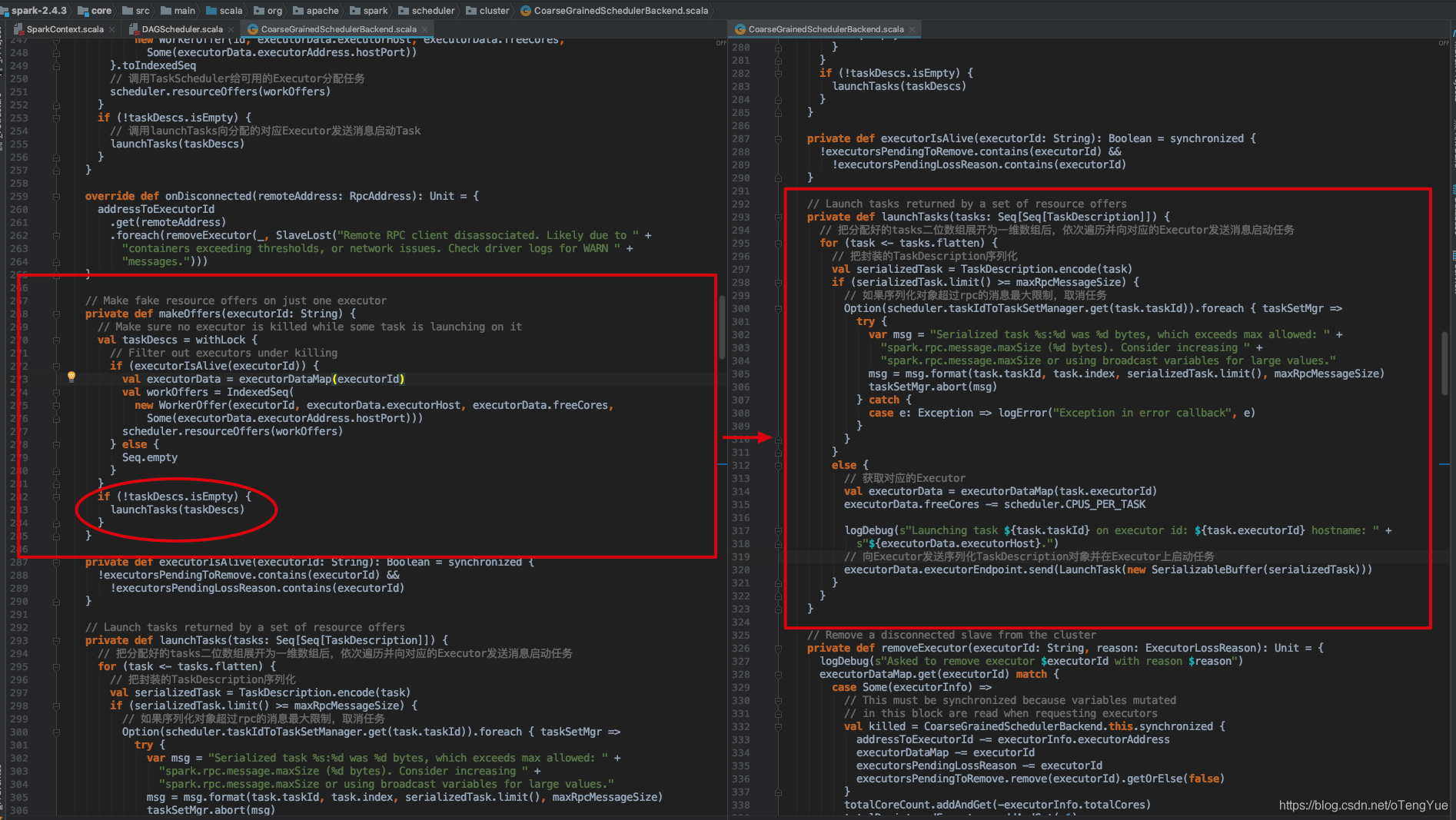1456x820 pixels.
Task: Select the apache package breadcrumb
Action: pos(316,10)
